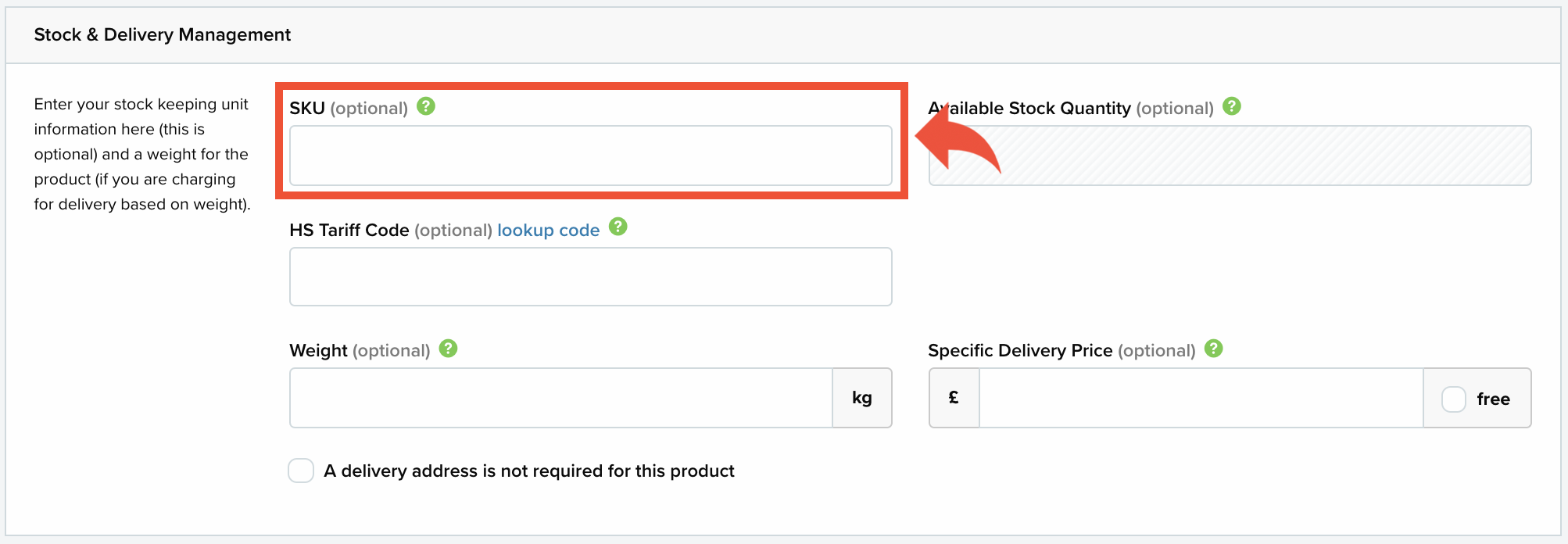This screenshot has height=544, width=1568.
Task: Click the Stock & Delivery Management header
Action: coord(163,35)
